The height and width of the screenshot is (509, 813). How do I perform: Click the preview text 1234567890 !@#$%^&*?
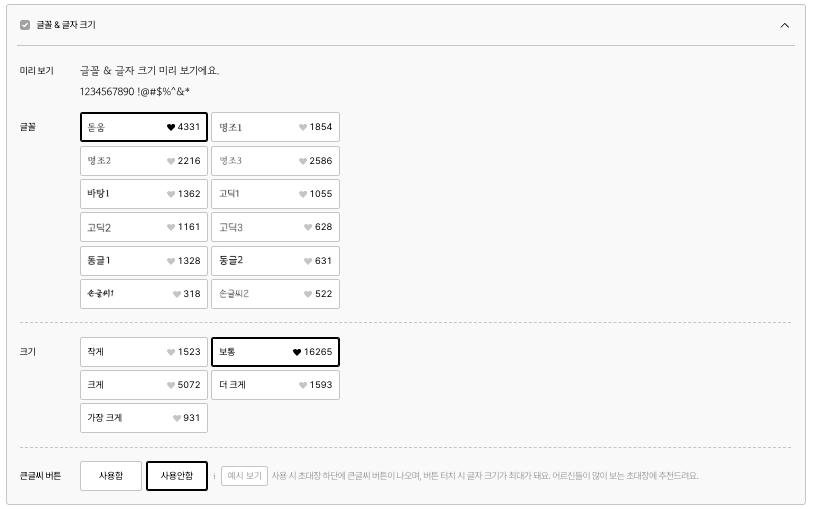[x=135, y=92]
